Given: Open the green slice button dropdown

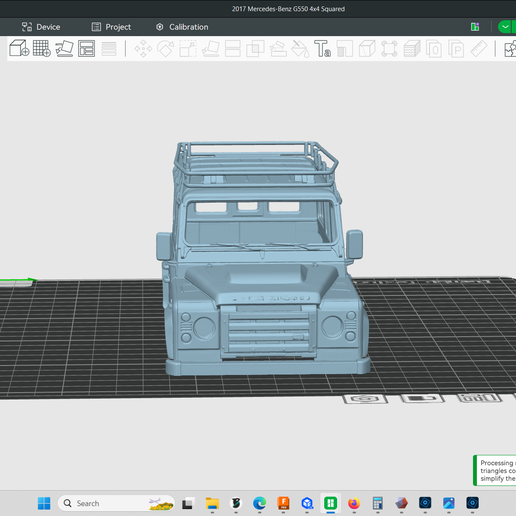Looking at the screenshot, I should click(x=506, y=27).
